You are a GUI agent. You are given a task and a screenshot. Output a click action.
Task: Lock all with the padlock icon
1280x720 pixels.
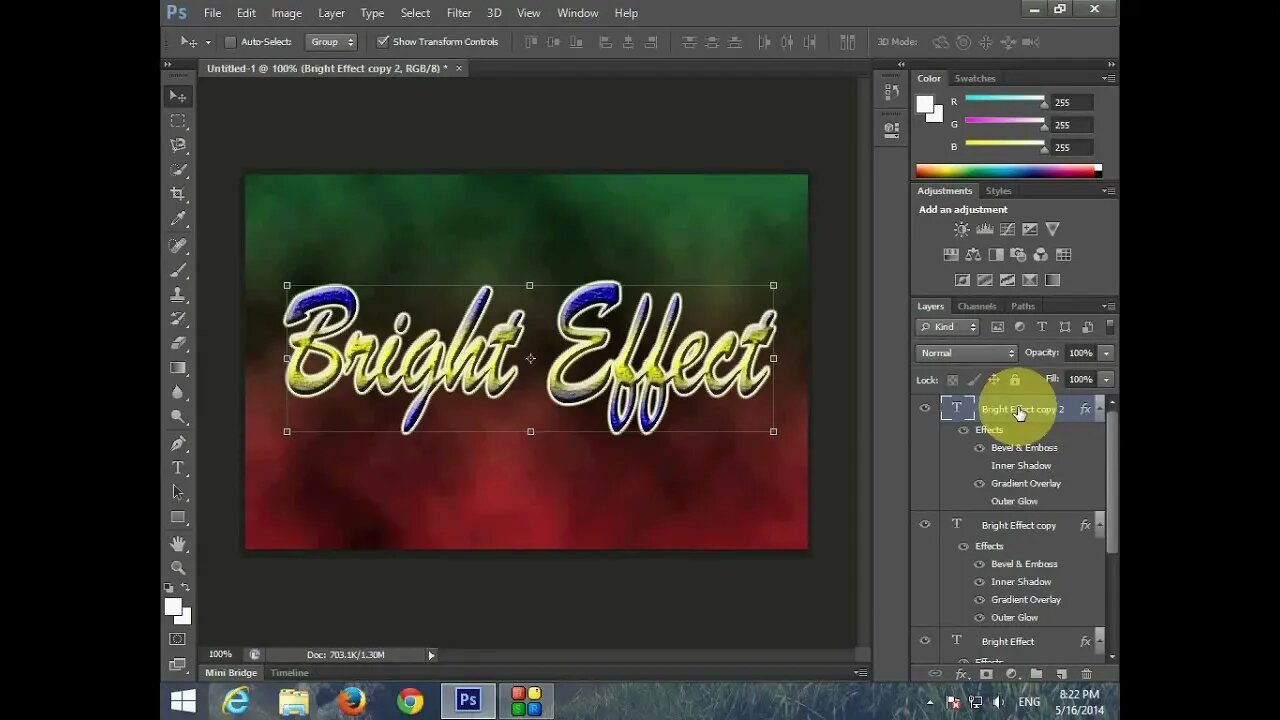coord(1015,380)
